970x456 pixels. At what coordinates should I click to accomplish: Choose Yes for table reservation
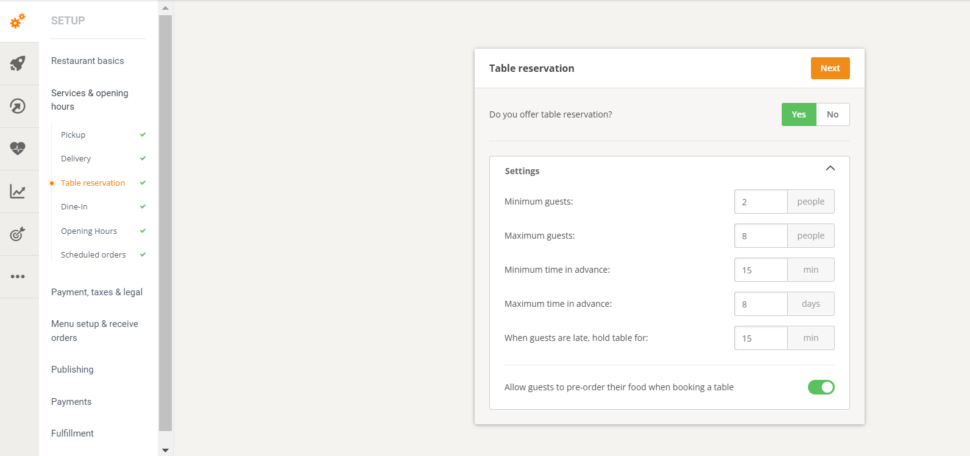(799, 114)
